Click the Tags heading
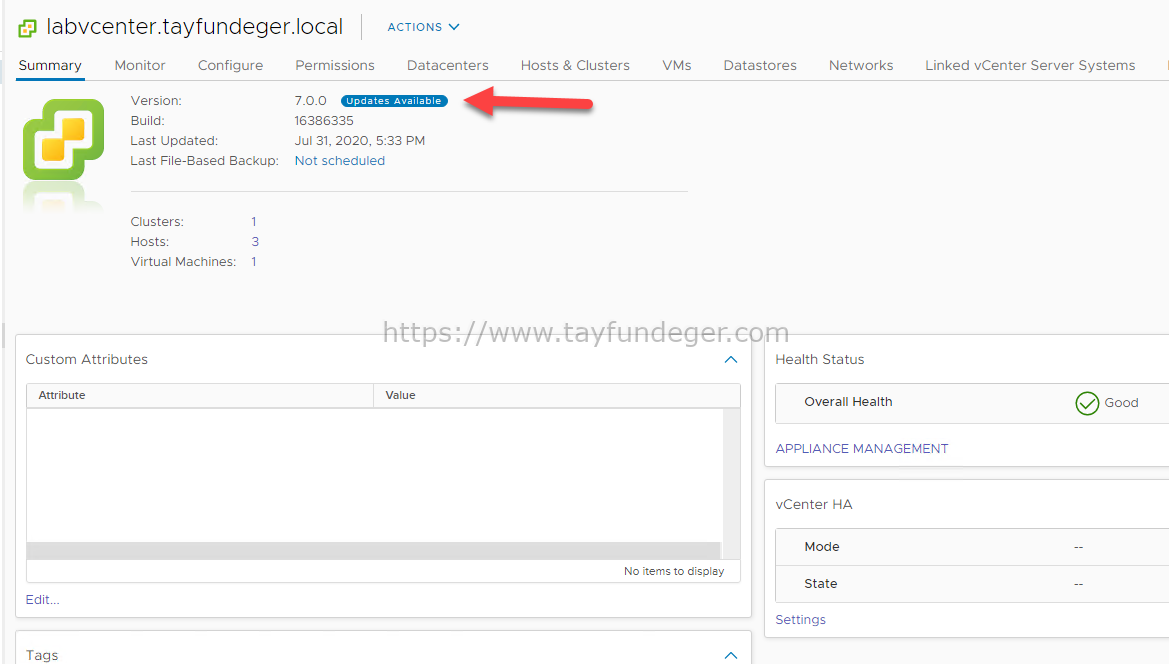This screenshot has width=1169, height=664. [x=42, y=655]
